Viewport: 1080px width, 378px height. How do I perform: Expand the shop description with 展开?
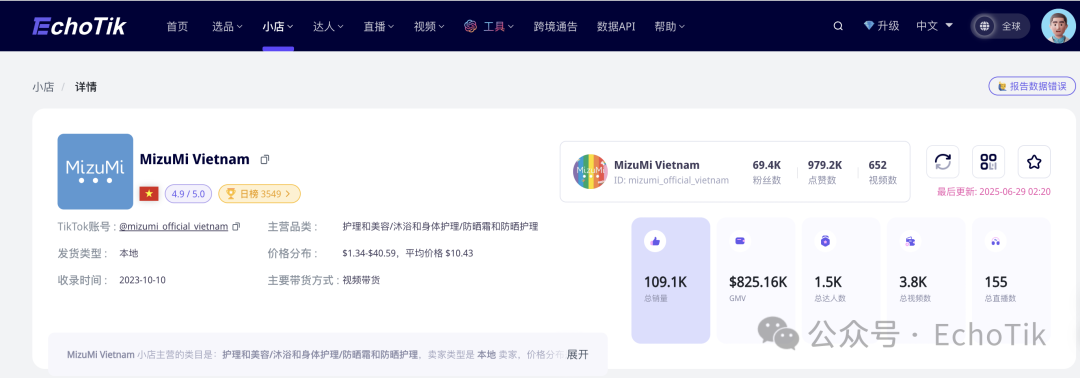[x=577, y=355]
